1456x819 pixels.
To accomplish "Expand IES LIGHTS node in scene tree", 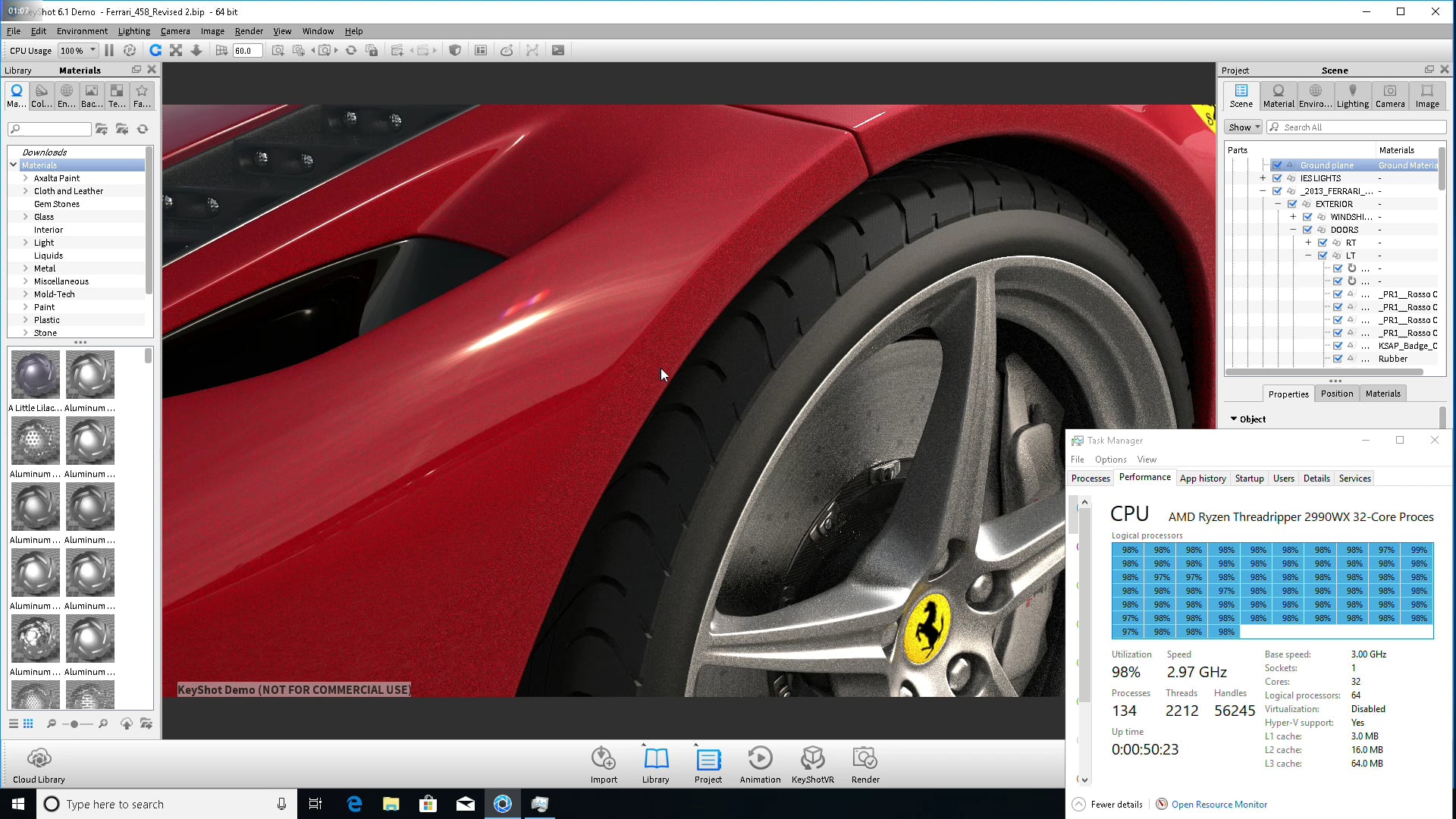I will pos(1263,178).
